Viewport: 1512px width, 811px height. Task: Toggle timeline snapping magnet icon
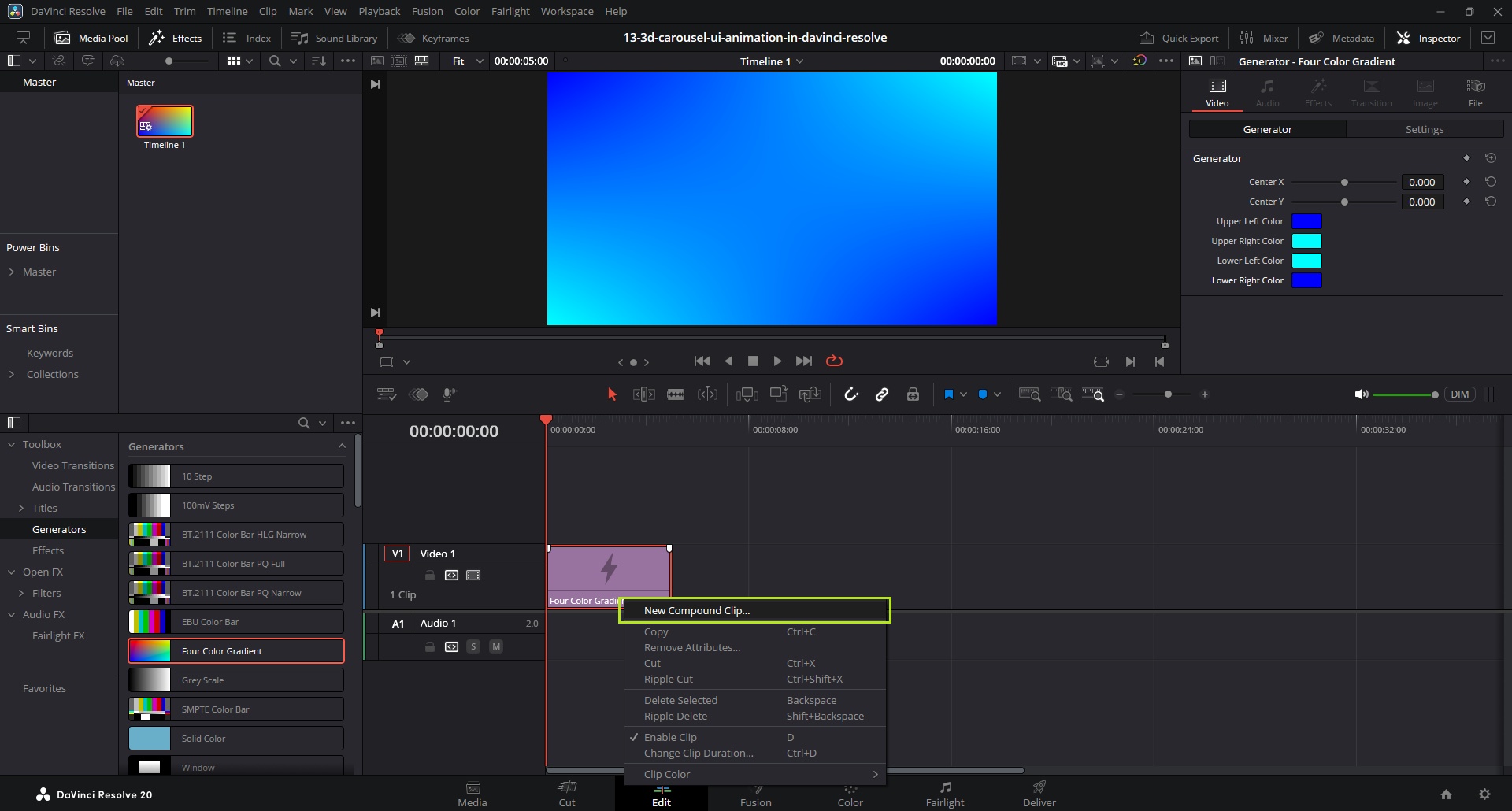click(851, 394)
